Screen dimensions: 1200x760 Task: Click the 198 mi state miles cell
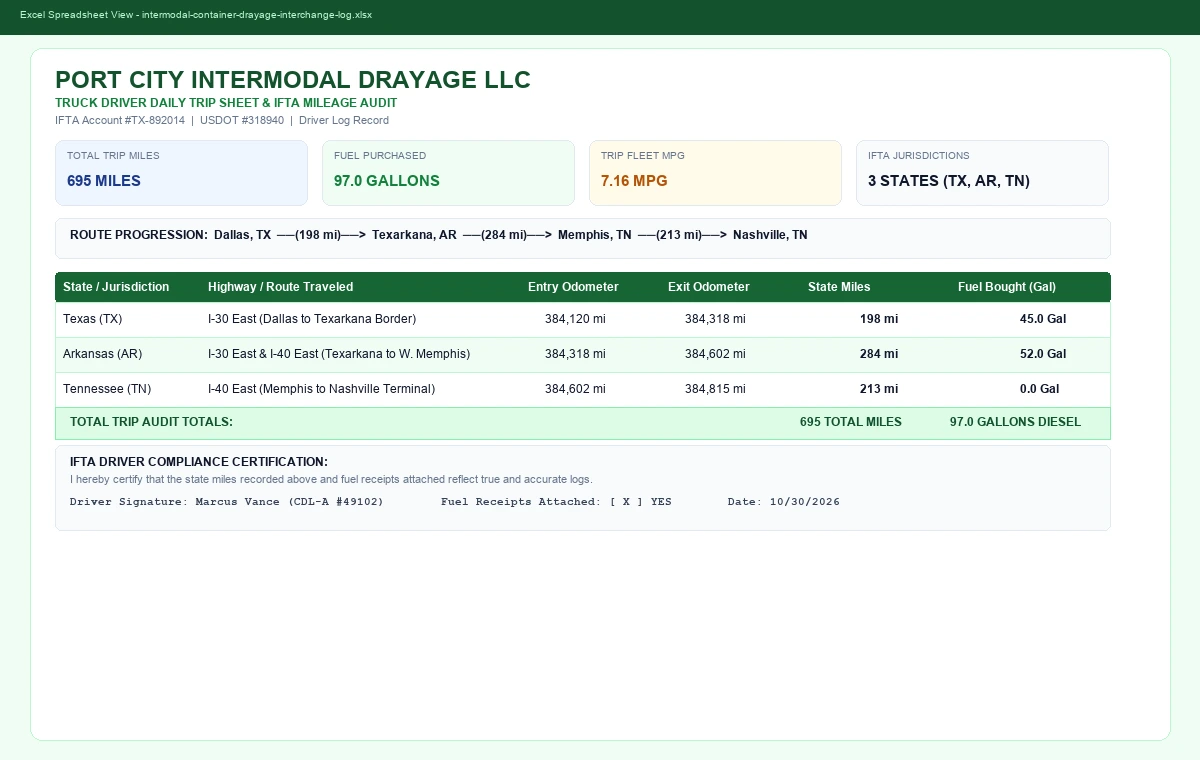(879, 319)
